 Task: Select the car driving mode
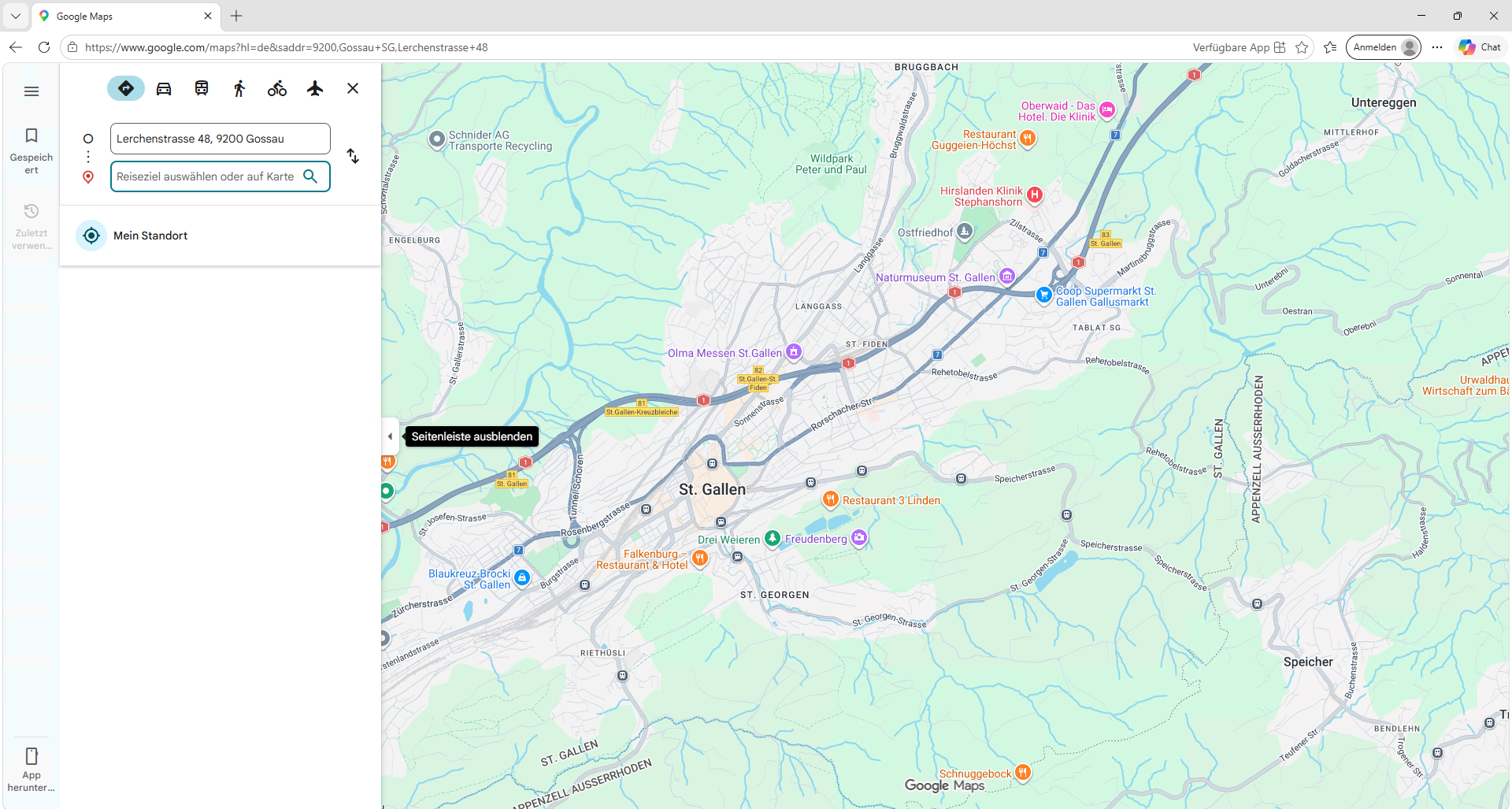(164, 88)
